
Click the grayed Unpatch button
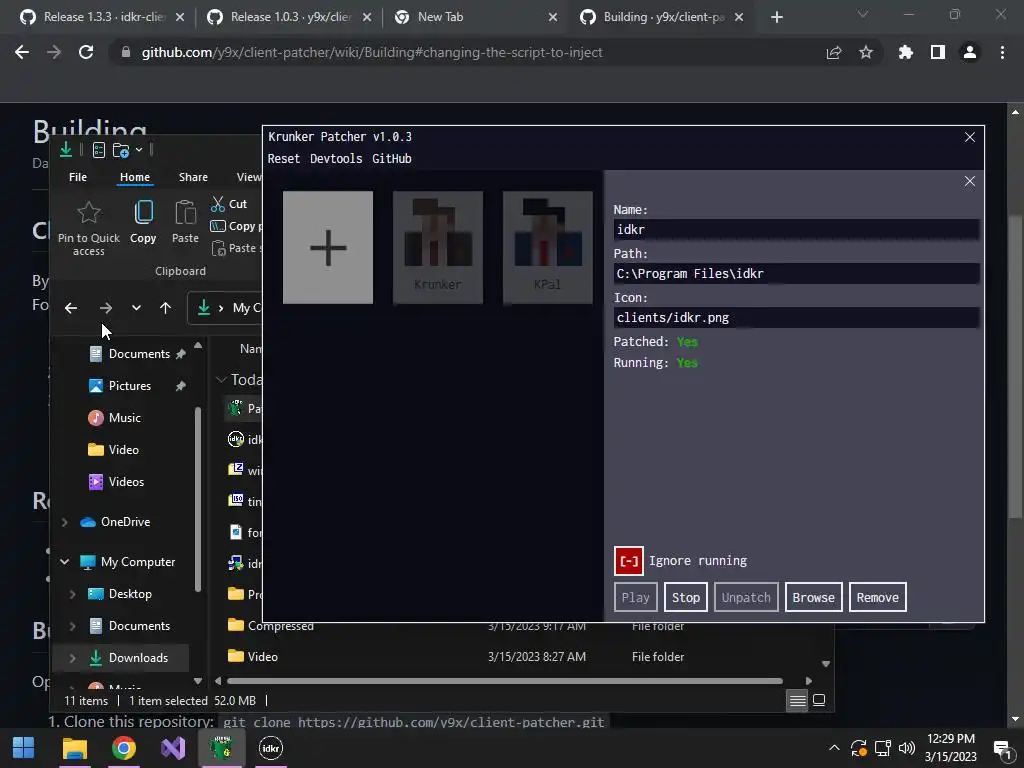point(746,598)
